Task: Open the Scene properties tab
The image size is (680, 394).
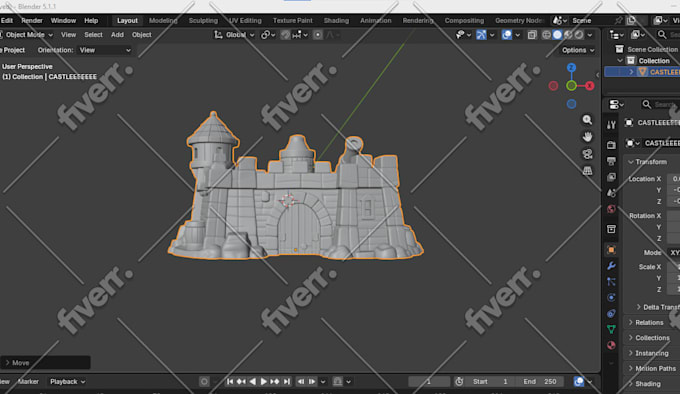Action: click(x=611, y=193)
